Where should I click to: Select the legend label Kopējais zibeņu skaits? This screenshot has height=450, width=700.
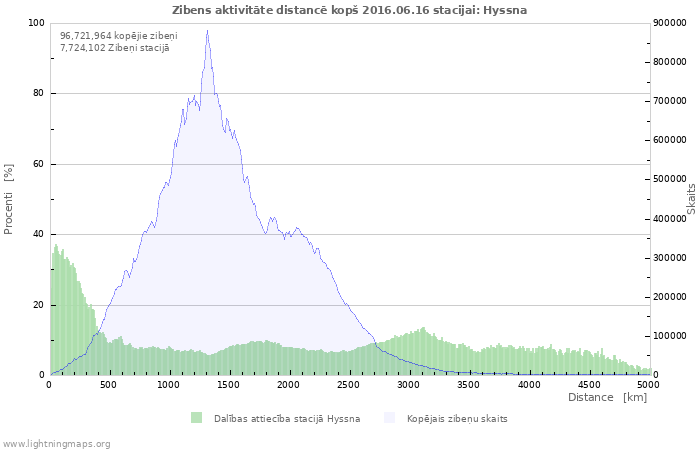coord(456,418)
